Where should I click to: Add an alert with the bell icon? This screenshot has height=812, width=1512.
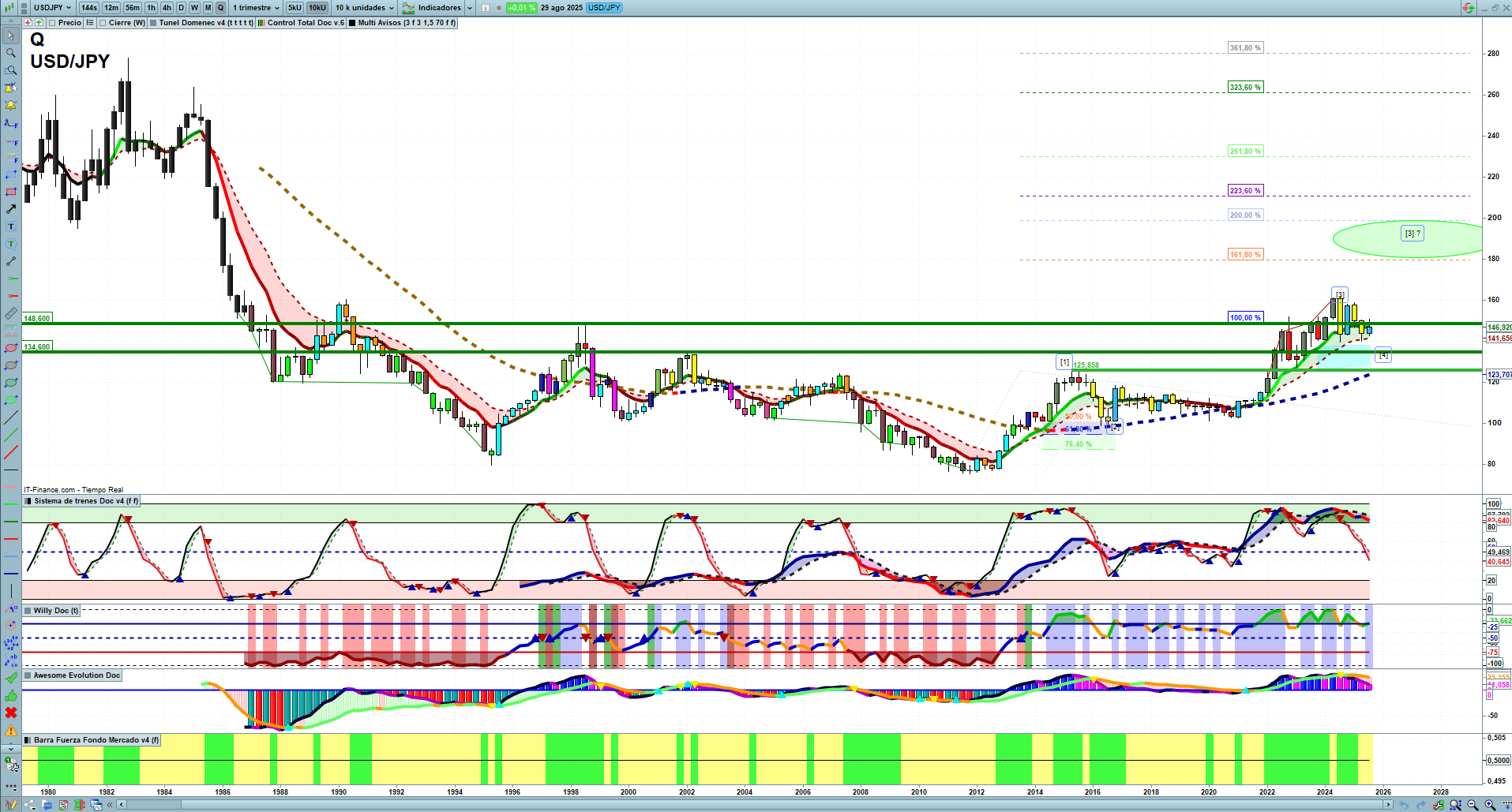click(10, 105)
